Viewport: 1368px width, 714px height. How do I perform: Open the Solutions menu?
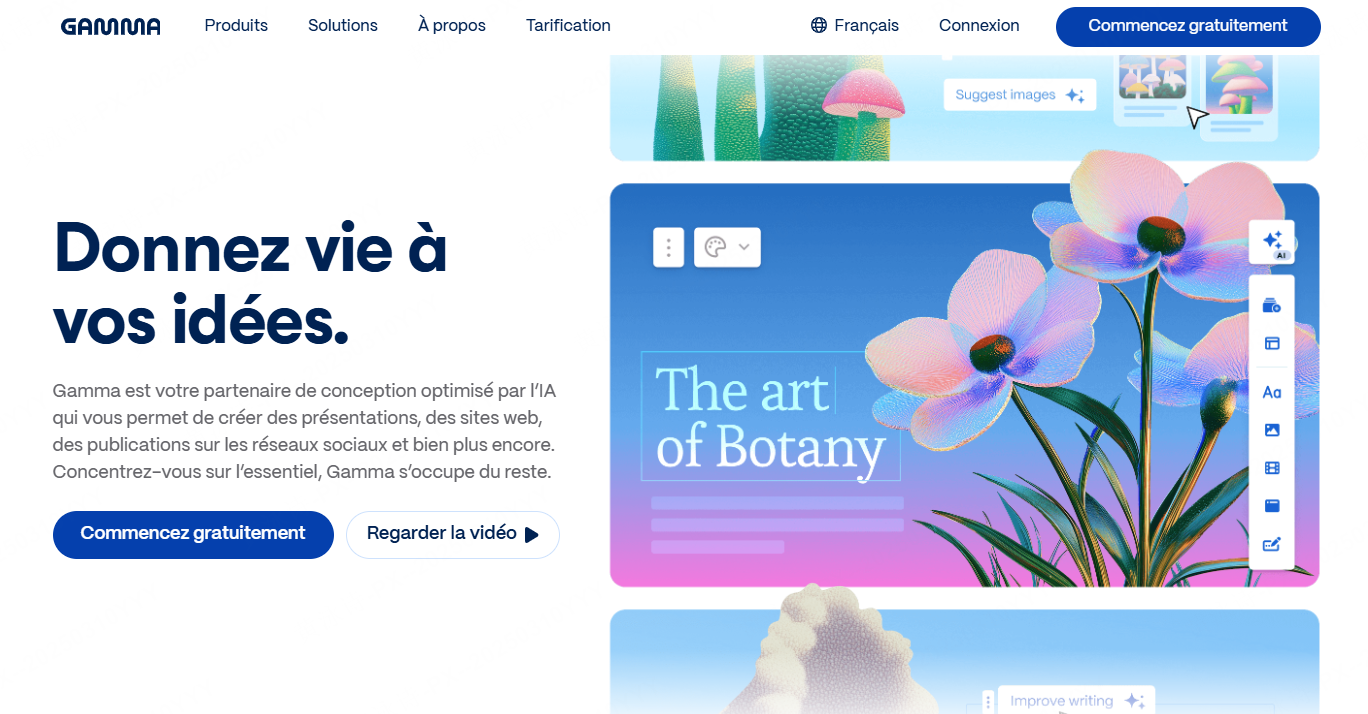(x=343, y=26)
